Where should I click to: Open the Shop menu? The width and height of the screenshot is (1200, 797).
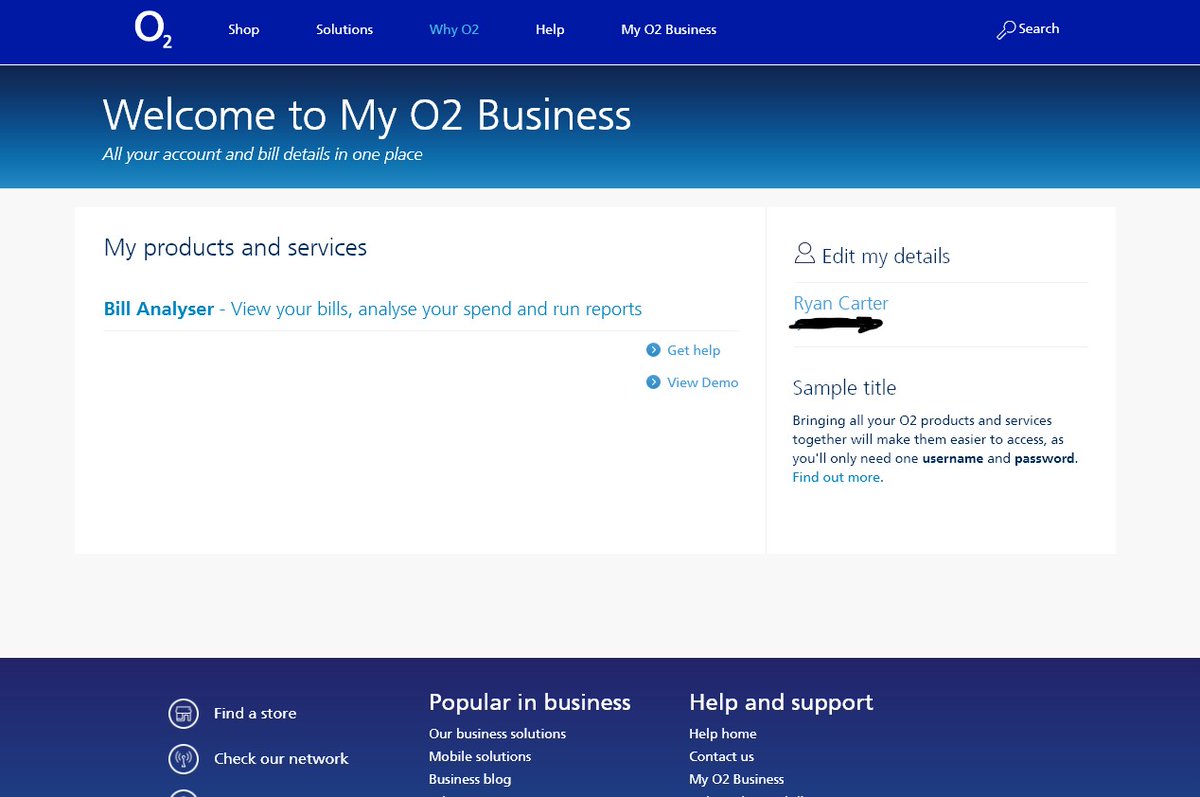tap(244, 30)
